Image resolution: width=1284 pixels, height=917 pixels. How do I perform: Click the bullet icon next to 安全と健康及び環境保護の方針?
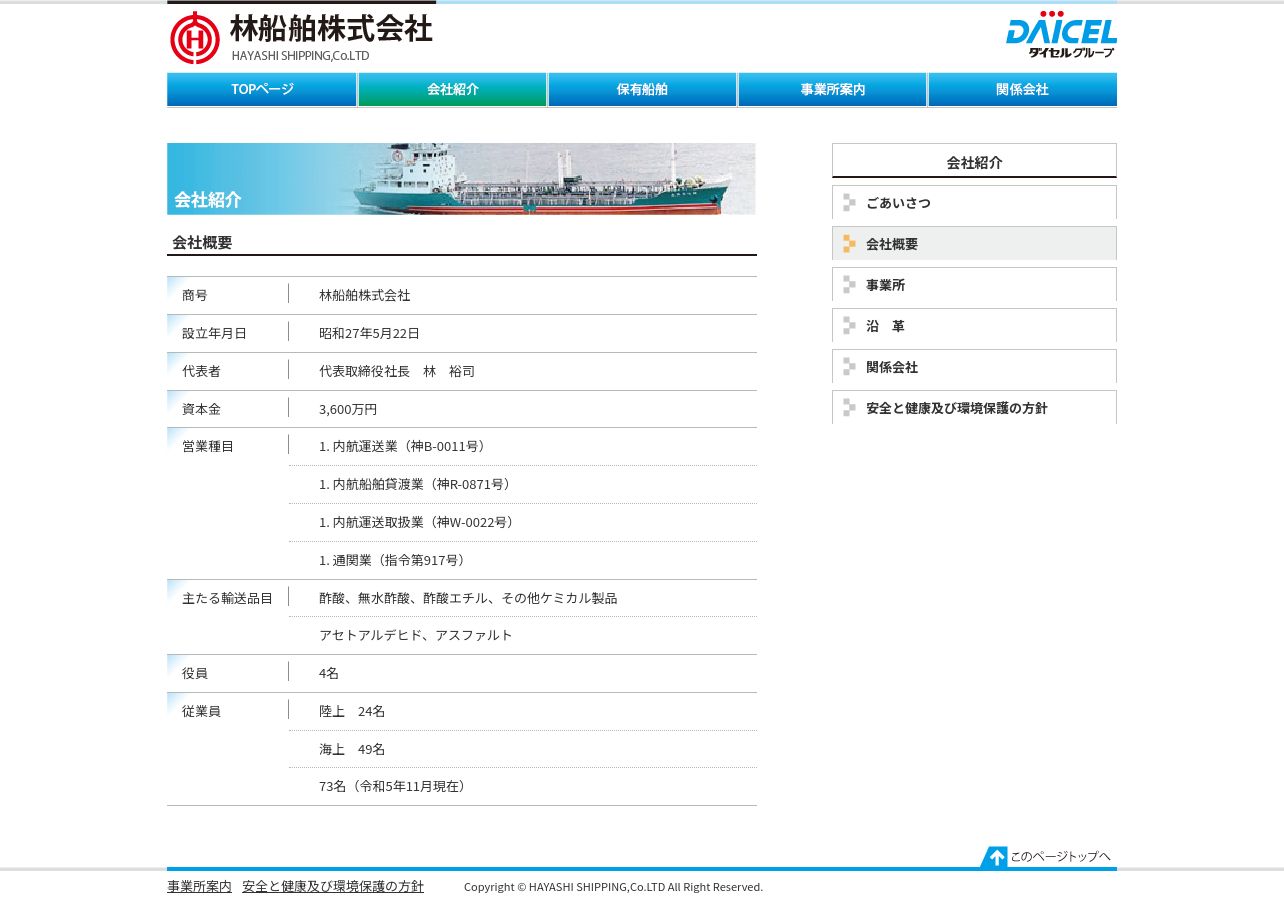coord(849,408)
